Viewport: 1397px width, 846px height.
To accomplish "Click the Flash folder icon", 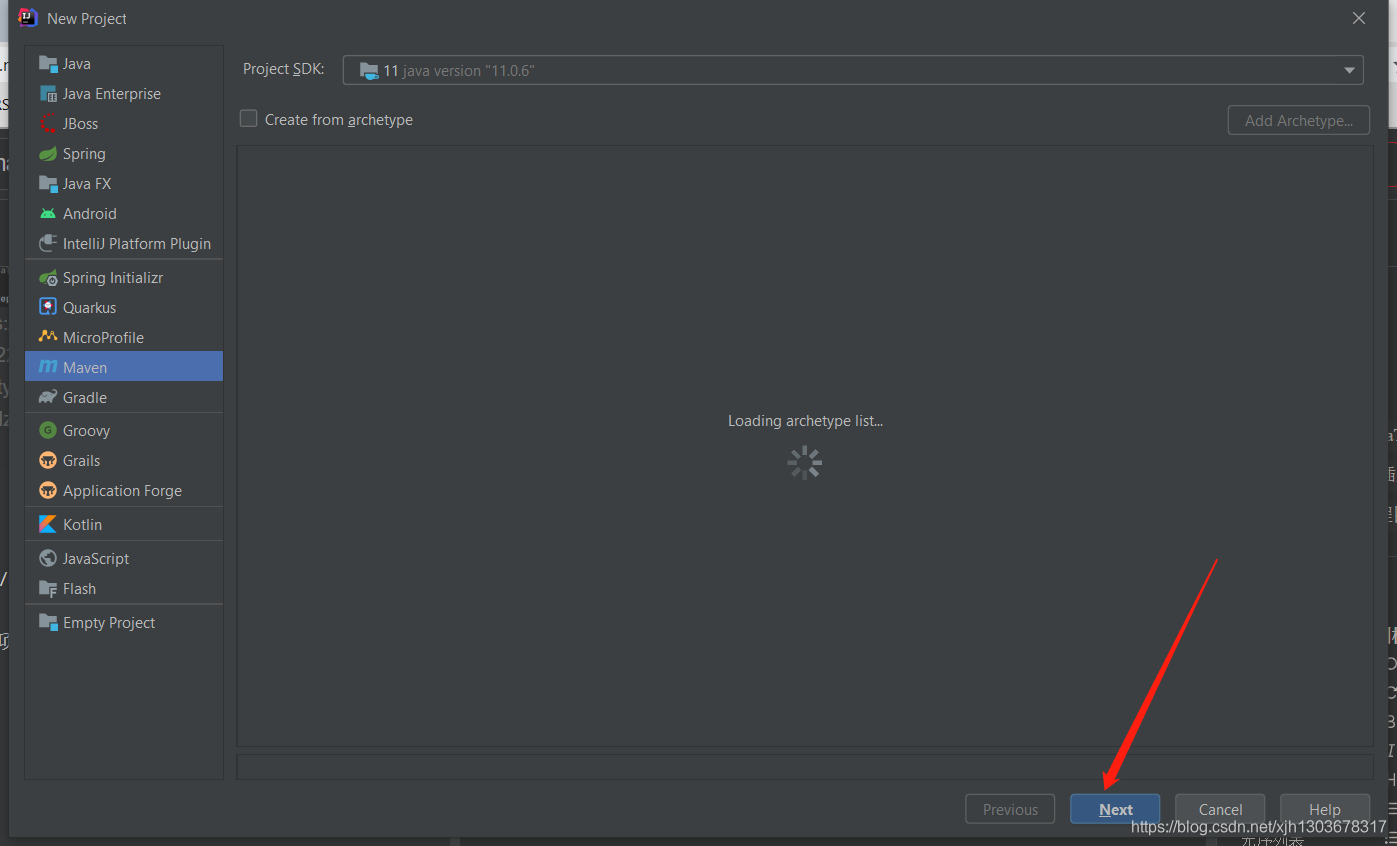I will [x=48, y=589].
